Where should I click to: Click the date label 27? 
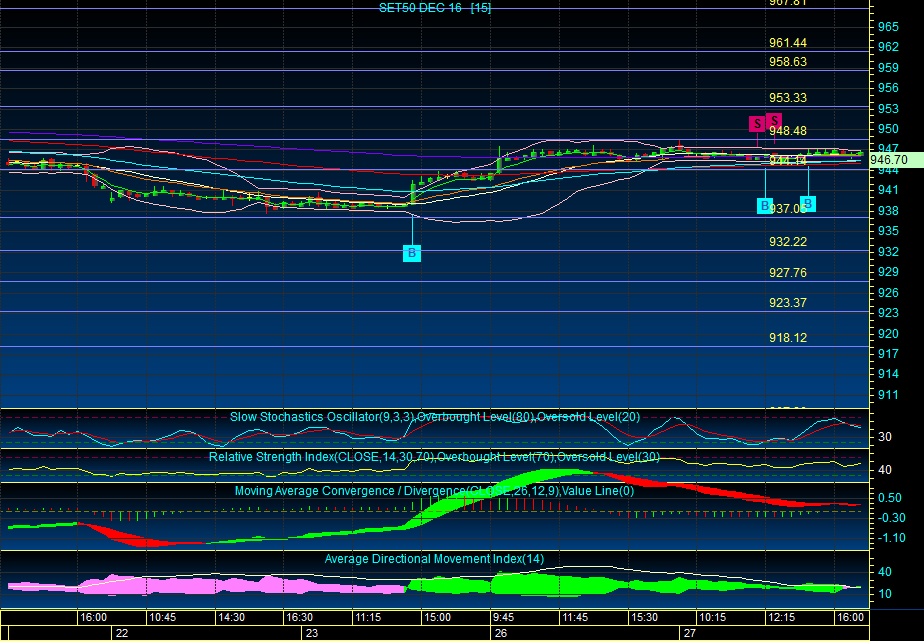click(689, 633)
